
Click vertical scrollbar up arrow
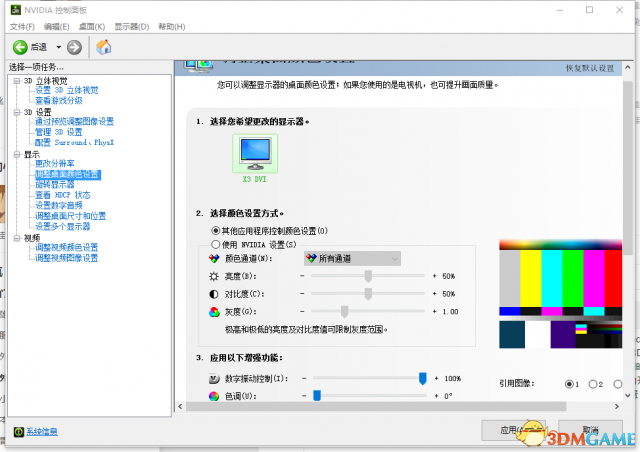pyautogui.click(x=628, y=67)
